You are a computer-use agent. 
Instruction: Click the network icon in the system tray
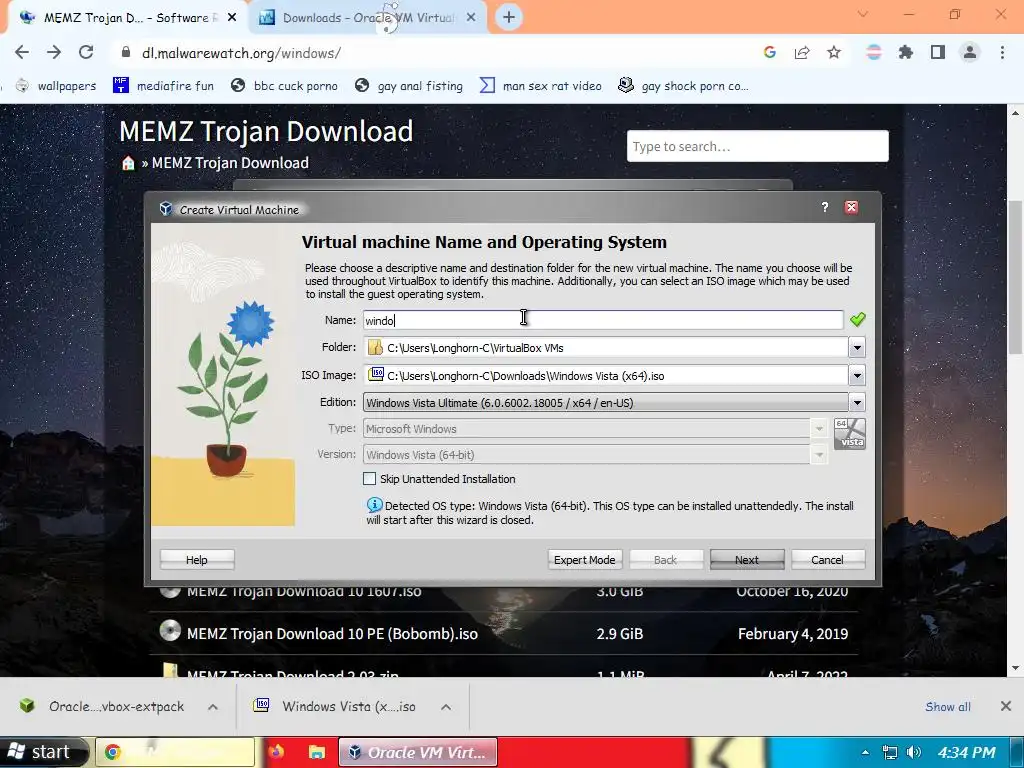889,752
